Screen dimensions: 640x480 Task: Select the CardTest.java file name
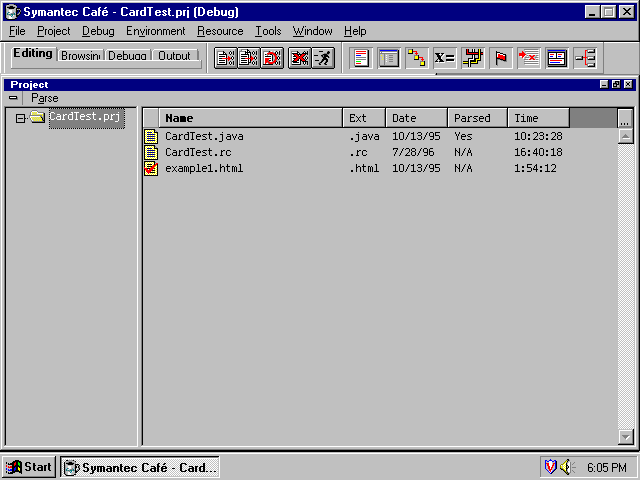point(204,136)
